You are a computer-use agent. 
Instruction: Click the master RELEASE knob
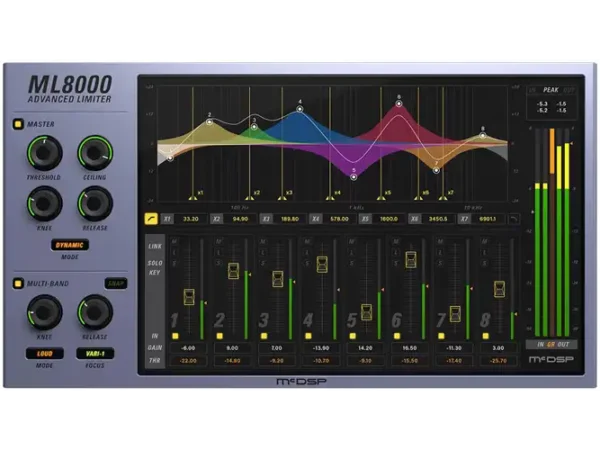tap(95, 203)
